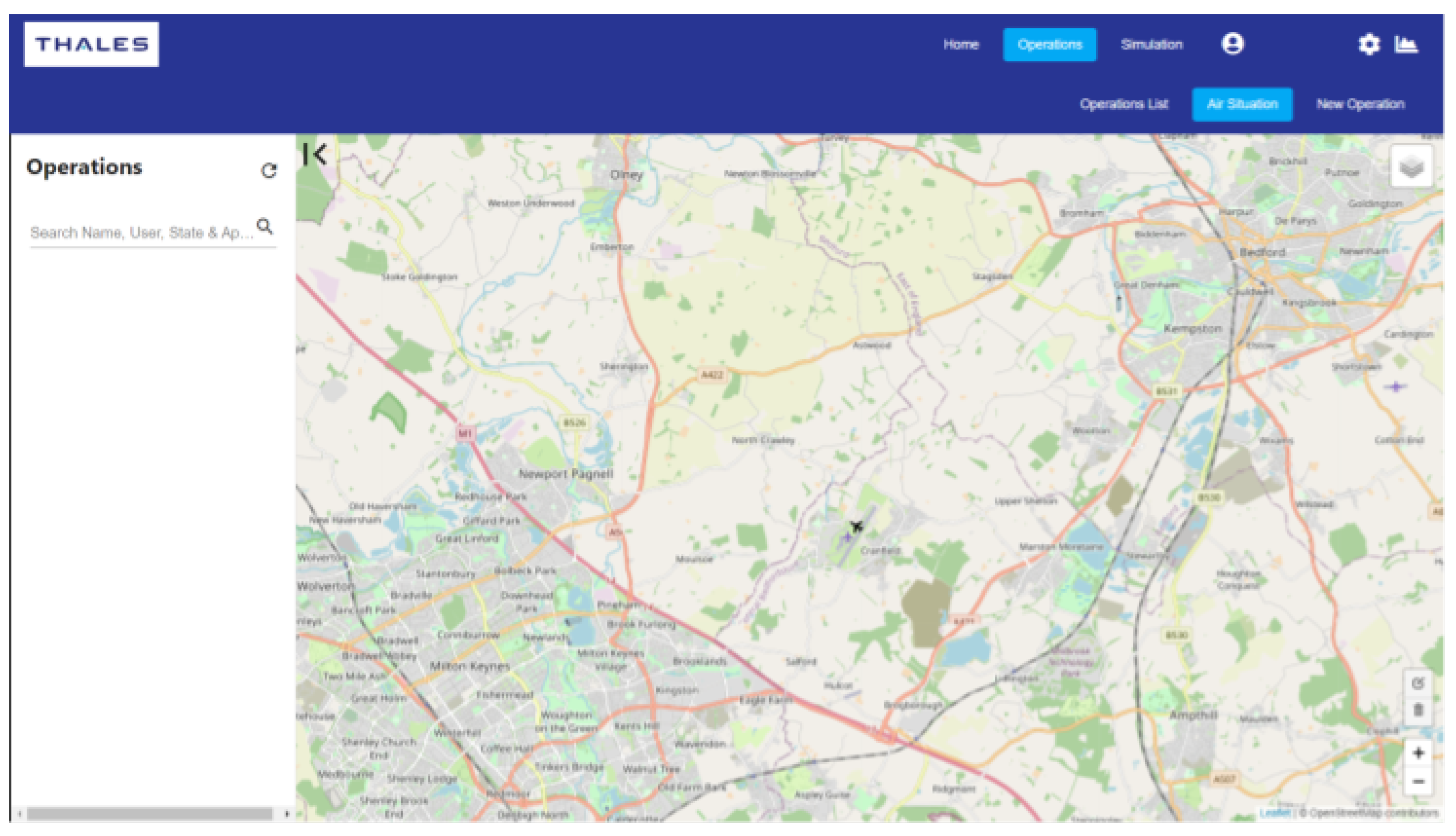Click the horizontal scrollbar in Operations panel
The width and height of the screenshot is (1456, 836).
149,813
